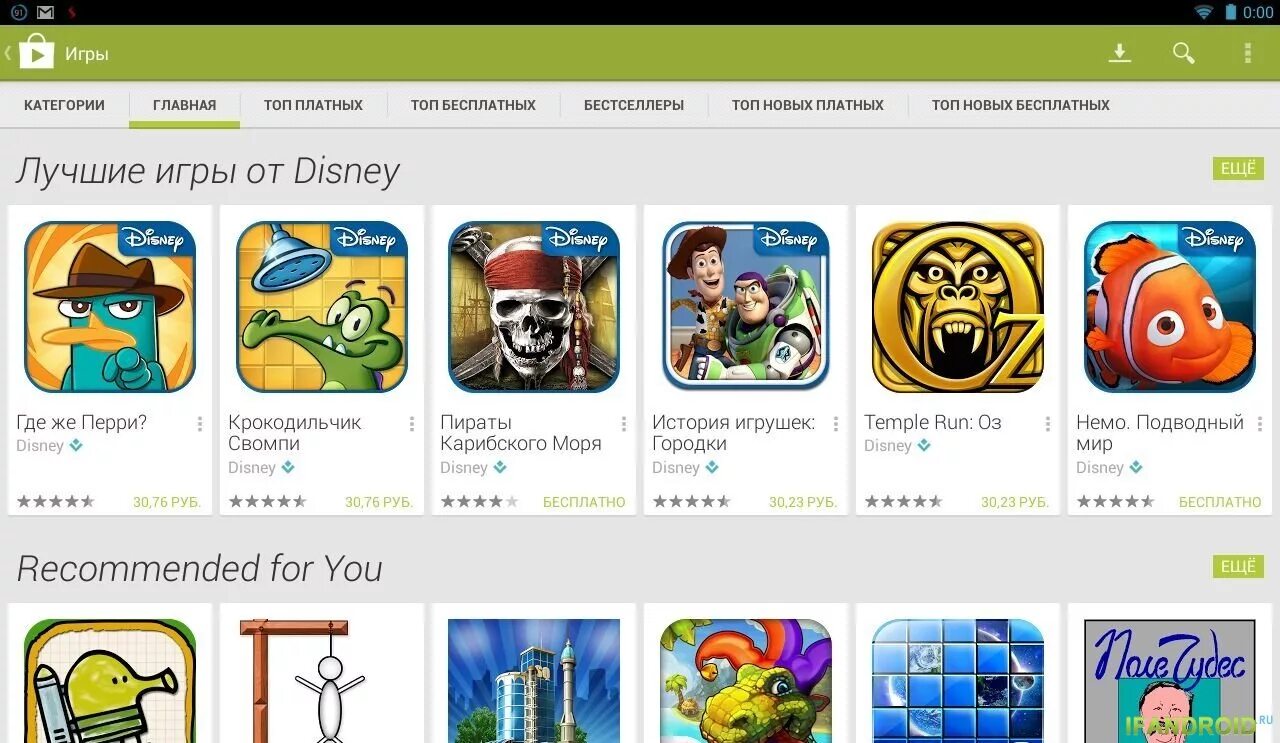The image size is (1280, 743).
Task: Open the Temple Run: Оз app icon
Action: pos(958,307)
